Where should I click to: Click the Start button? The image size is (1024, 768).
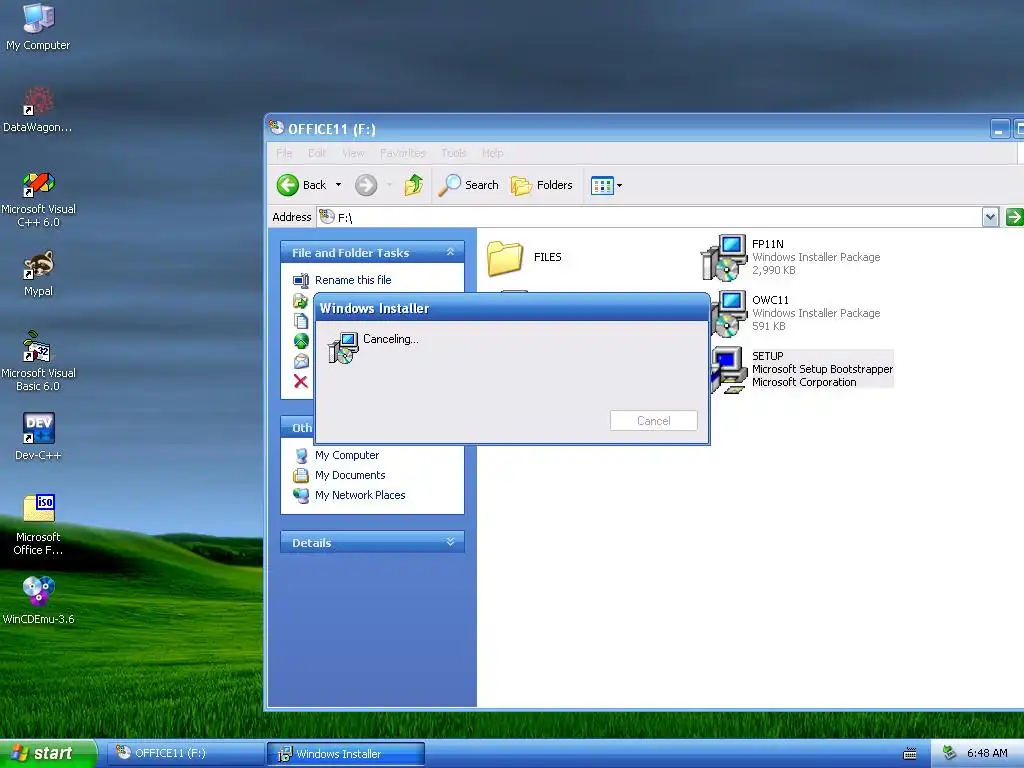48,753
